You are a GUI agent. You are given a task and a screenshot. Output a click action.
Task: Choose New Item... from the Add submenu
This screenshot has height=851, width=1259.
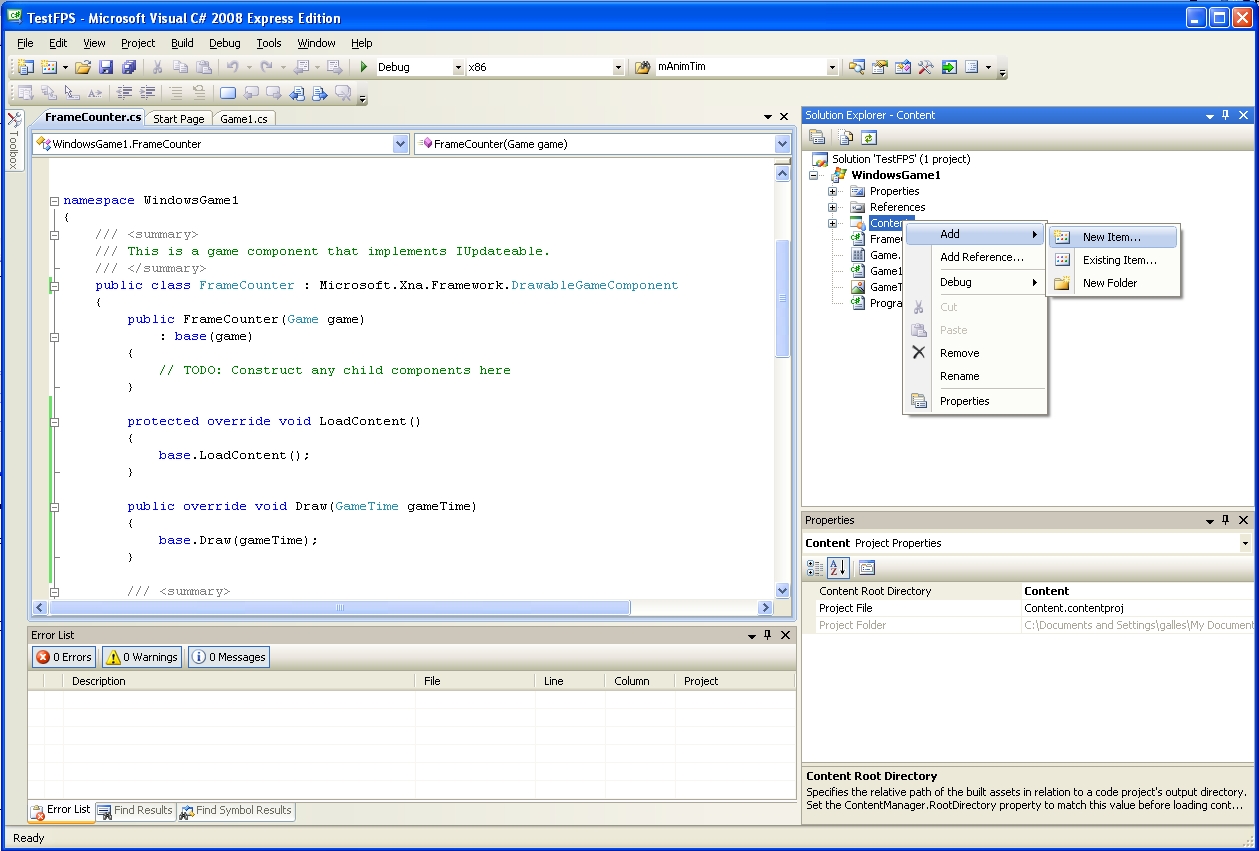click(1113, 237)
